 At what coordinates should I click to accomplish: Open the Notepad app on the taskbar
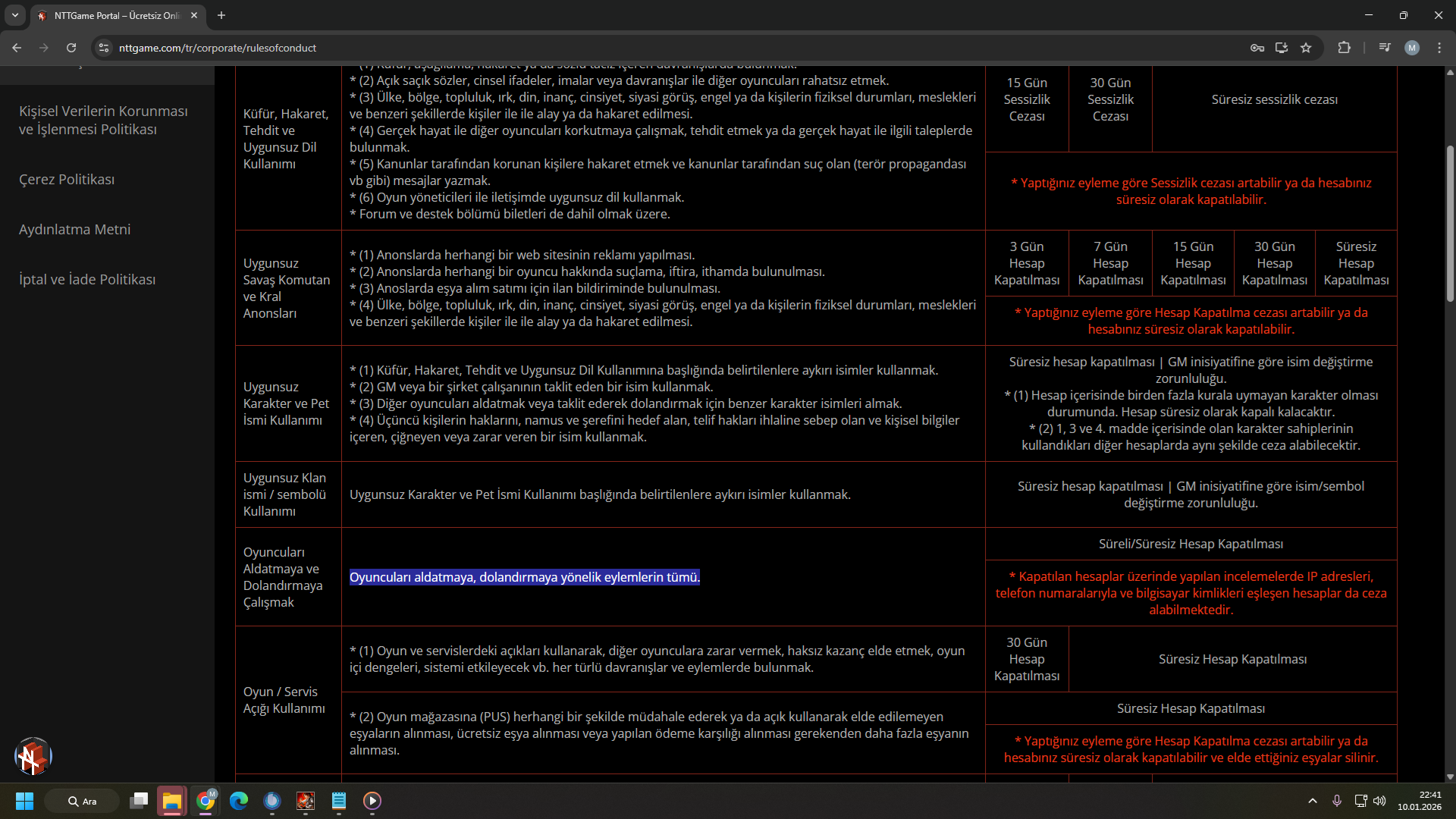coord(339,801)
